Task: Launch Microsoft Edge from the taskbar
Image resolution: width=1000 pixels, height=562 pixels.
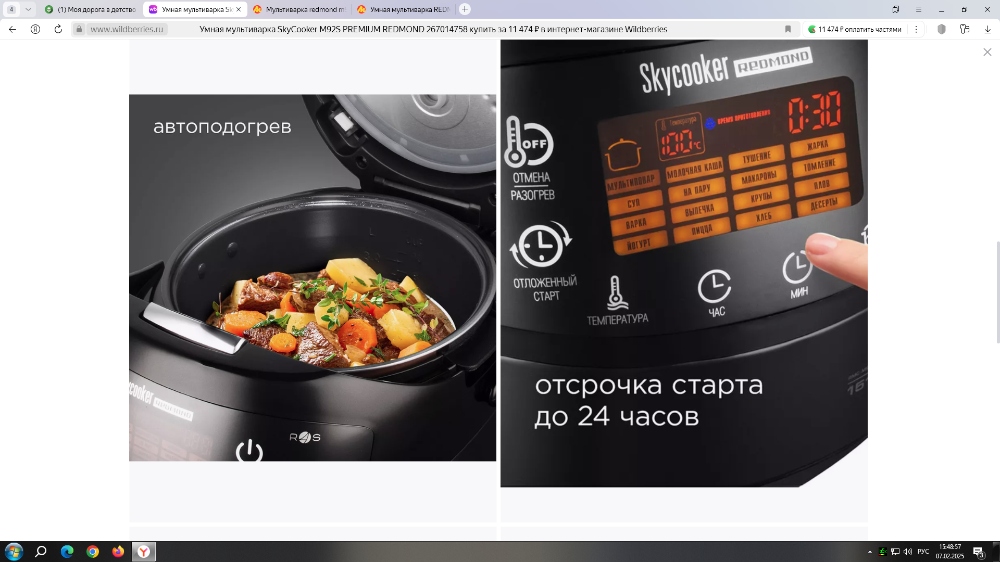Action: pos(67,551)
